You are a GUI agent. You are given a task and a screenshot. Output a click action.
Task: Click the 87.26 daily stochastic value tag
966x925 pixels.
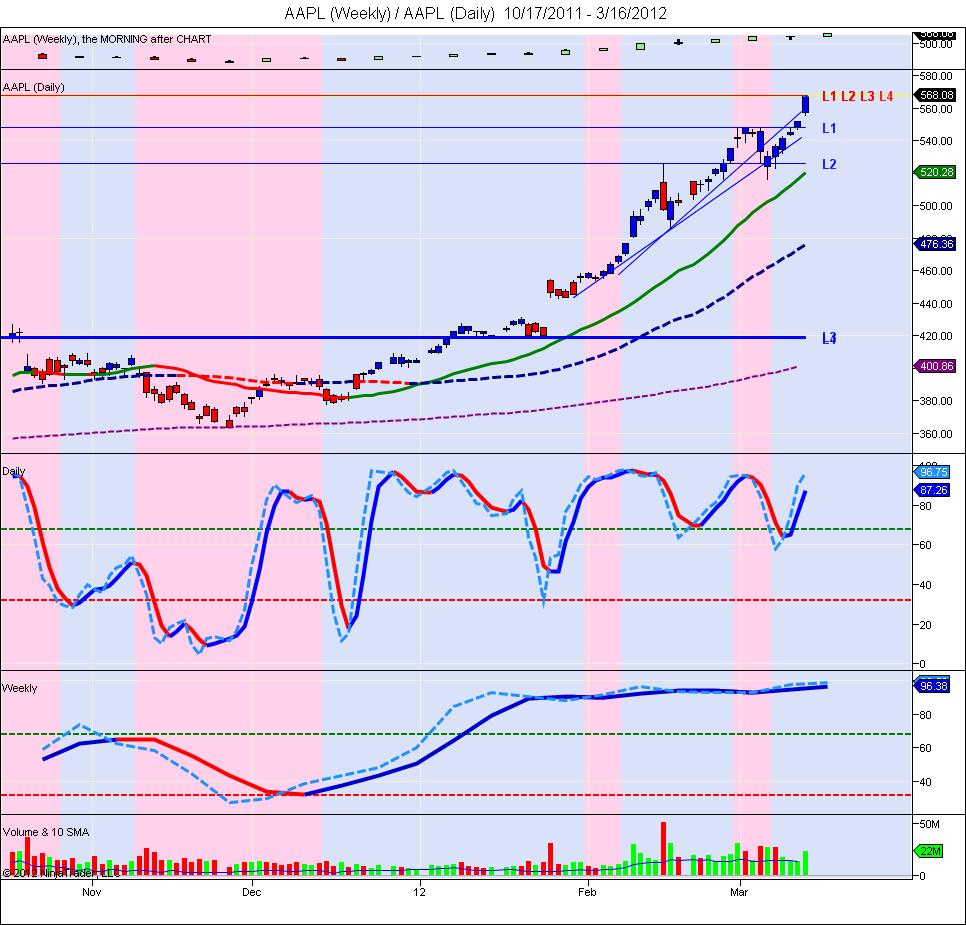click(933, 490)
